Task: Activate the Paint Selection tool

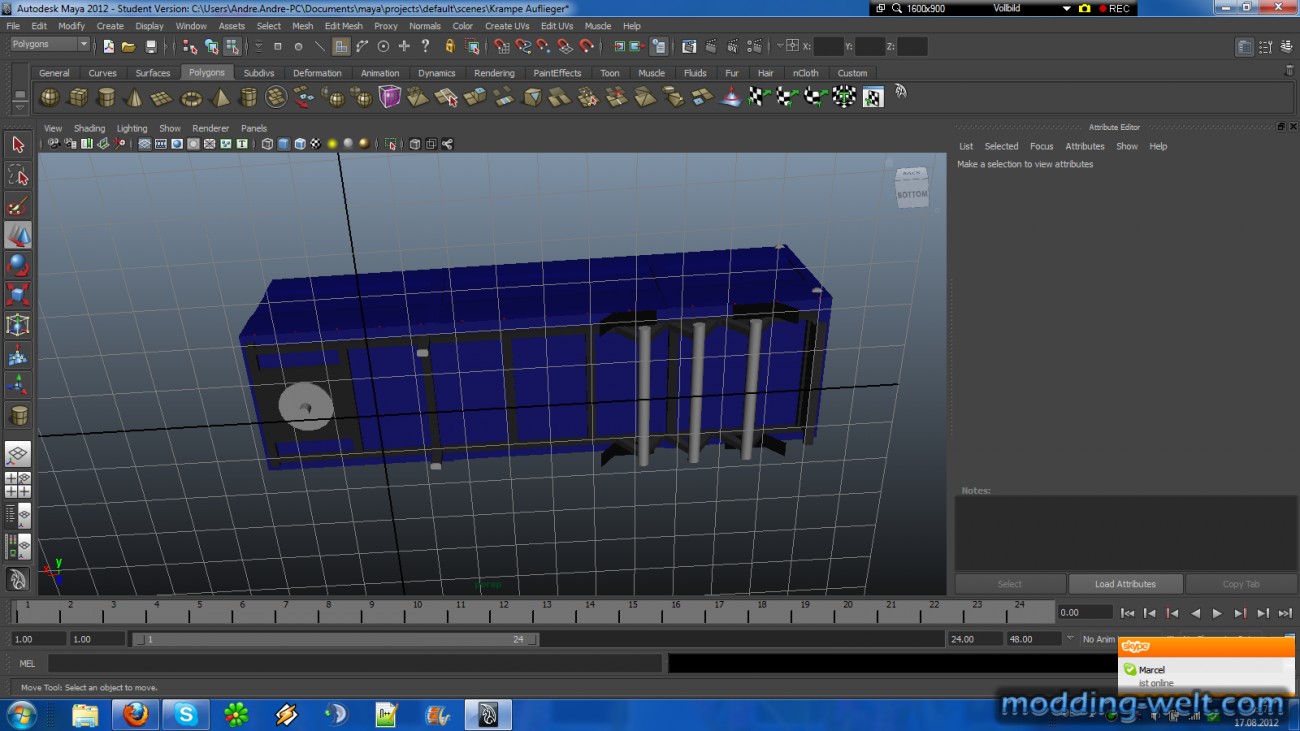Action: click(x=18, y=205)
